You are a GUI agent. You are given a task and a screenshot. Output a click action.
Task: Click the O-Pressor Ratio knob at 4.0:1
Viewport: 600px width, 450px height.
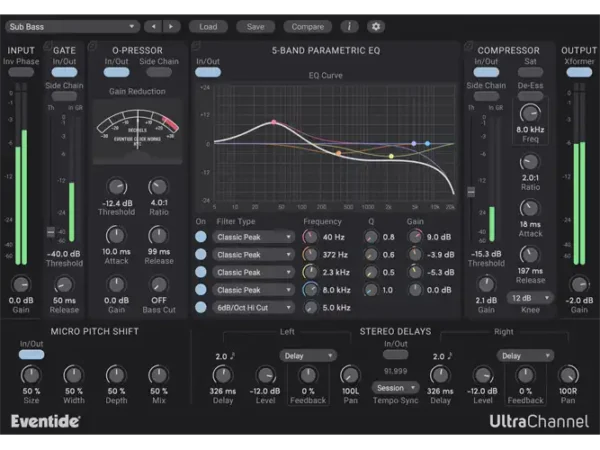tap(158, 187)
